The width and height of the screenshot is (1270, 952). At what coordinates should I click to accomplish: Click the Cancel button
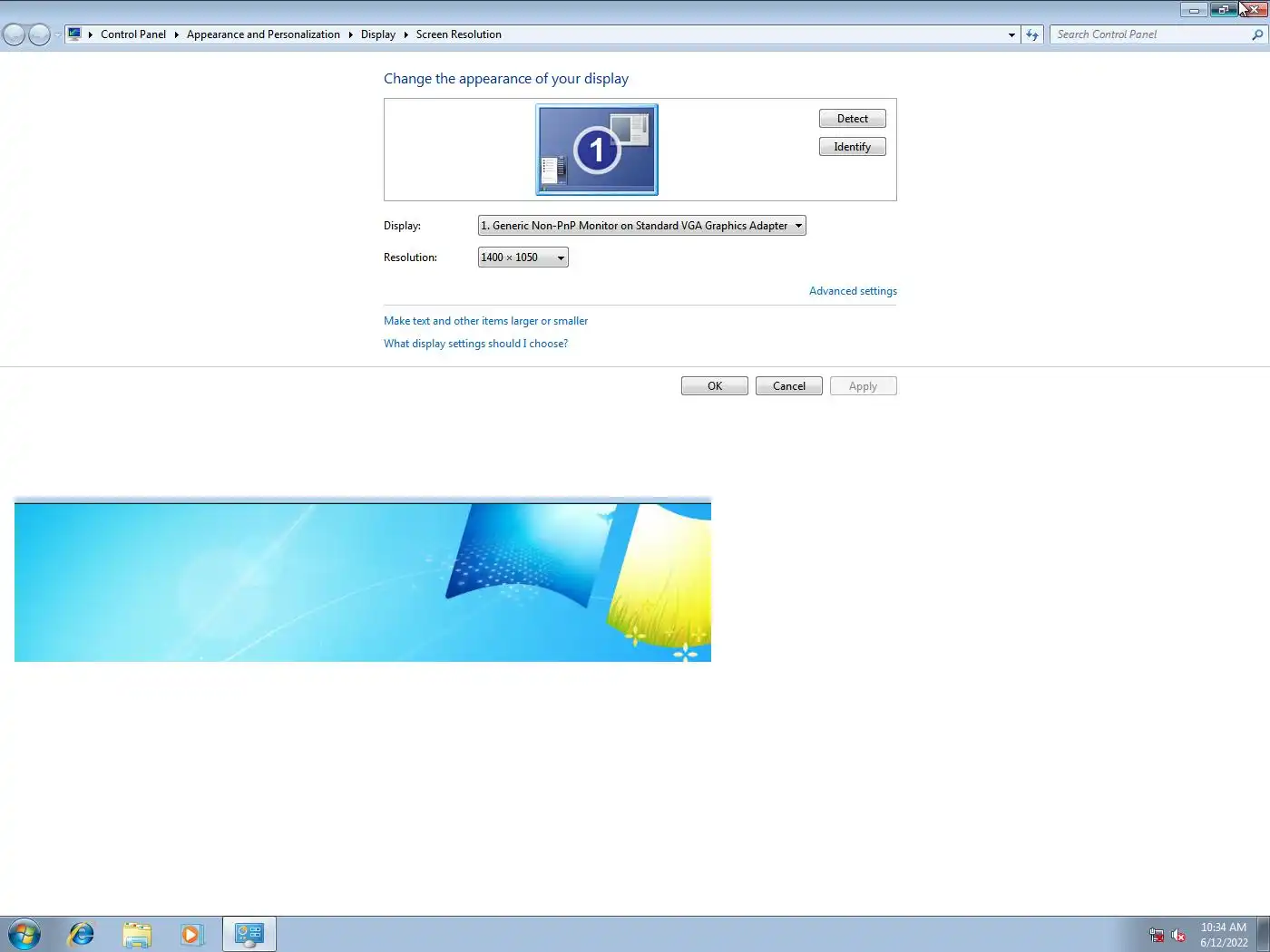pos(789,386)
